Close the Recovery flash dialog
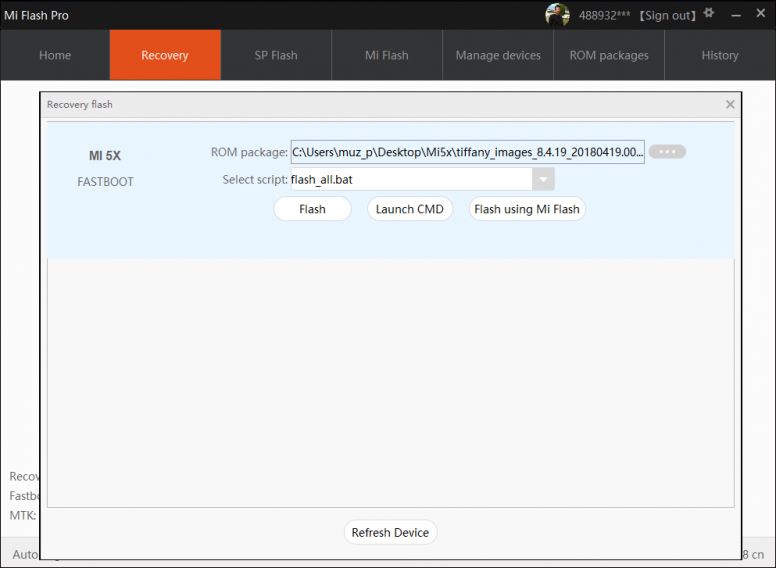 click(730, 104)
